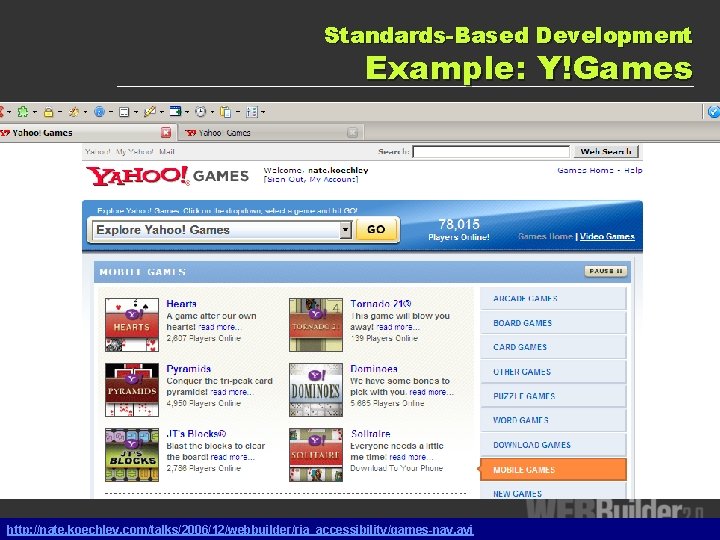Open the JT's Blocks game thumbnail
Viewport: 720px width, 540px height.
point(132,455)
